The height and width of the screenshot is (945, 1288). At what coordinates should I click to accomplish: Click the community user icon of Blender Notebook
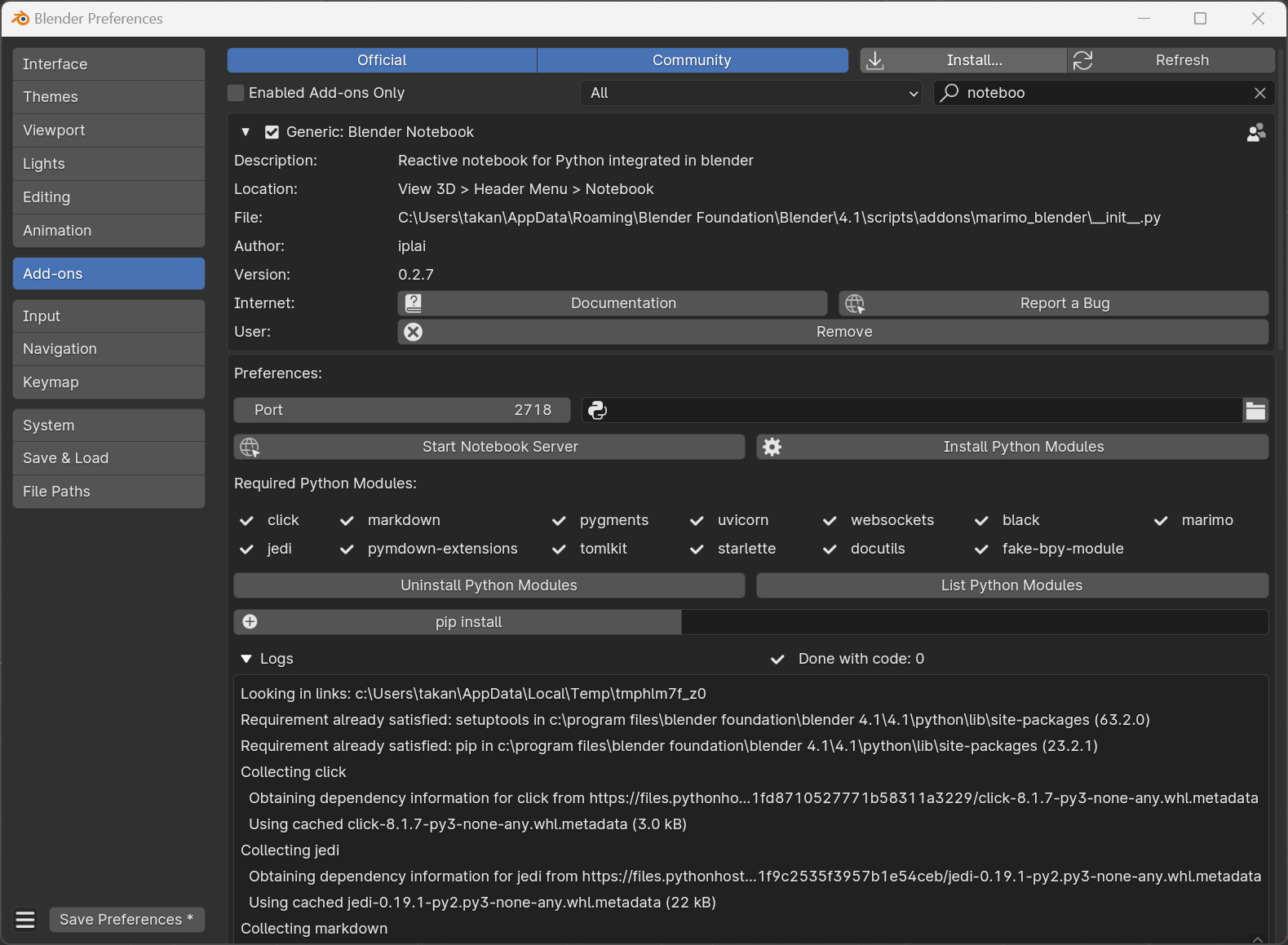tap(1256, 132)
